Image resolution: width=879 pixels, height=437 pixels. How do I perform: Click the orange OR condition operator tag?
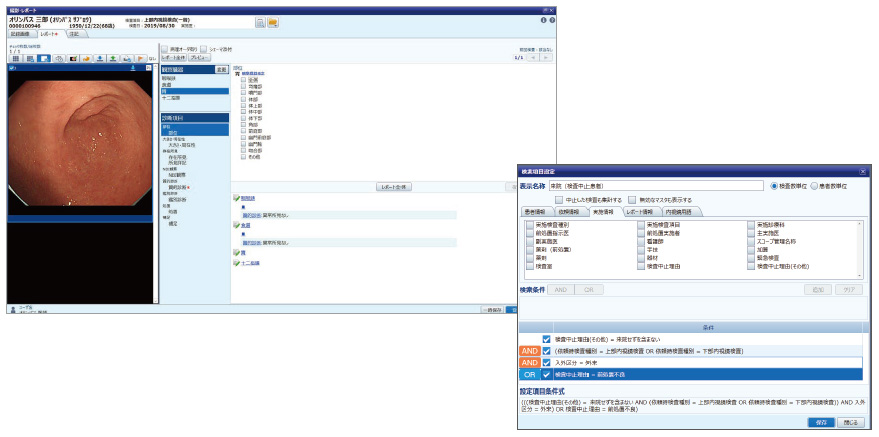(x=531, y=374)
